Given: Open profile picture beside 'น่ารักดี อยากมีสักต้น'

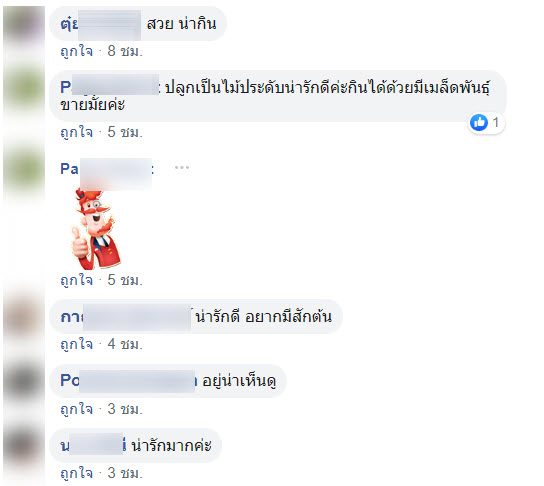Looking at the screenshot, I should pyautogui.click(x=24, y=317).
